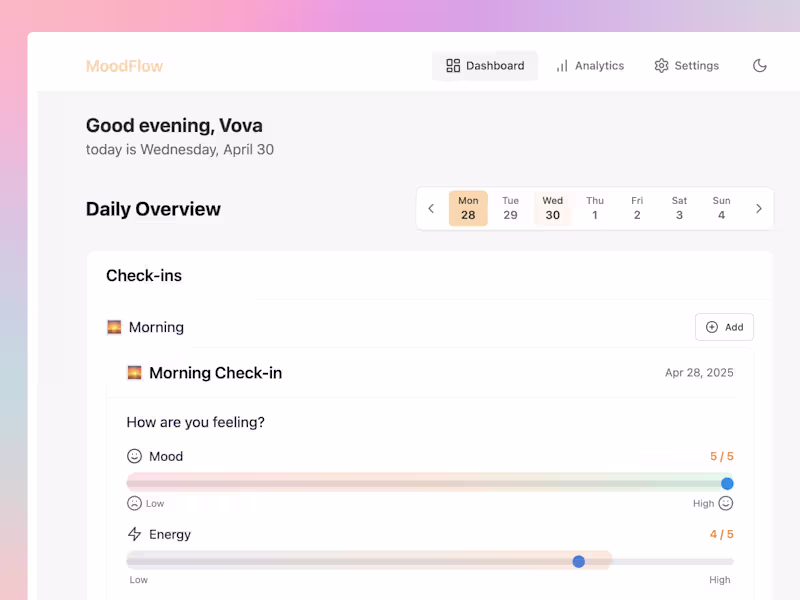Toggle dark mode with the moon icon

[760, 66]
